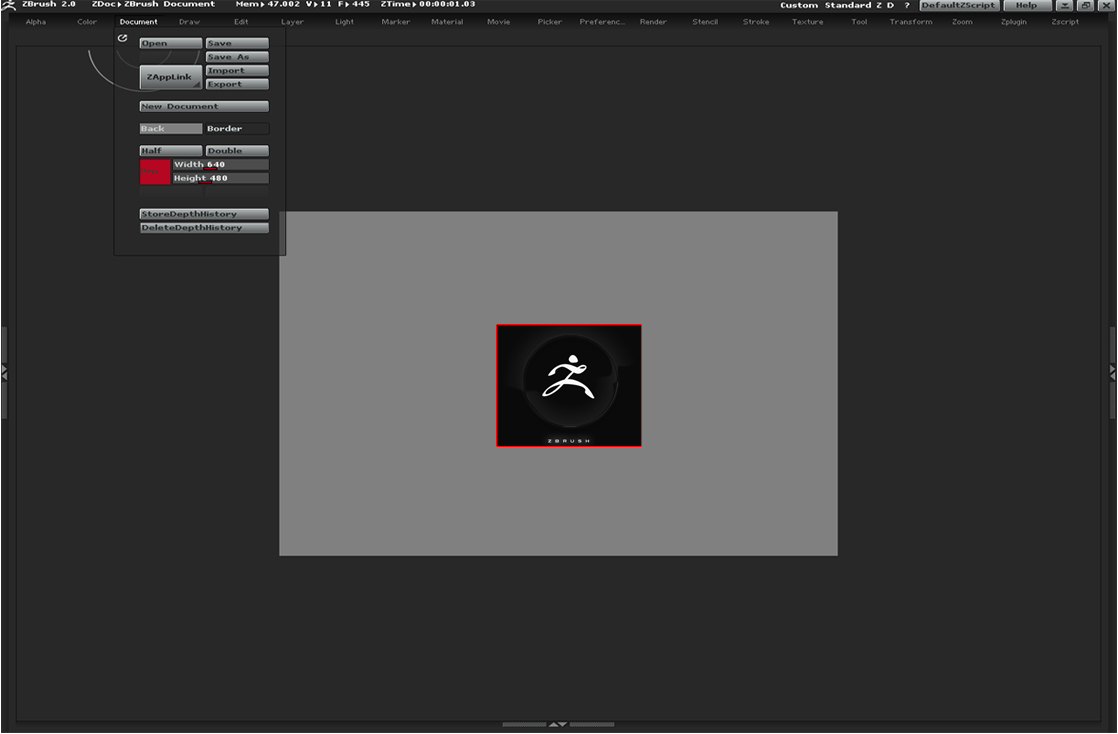Click the Z option in title bar
The image size is (1118, 734).
click(879, 5)
